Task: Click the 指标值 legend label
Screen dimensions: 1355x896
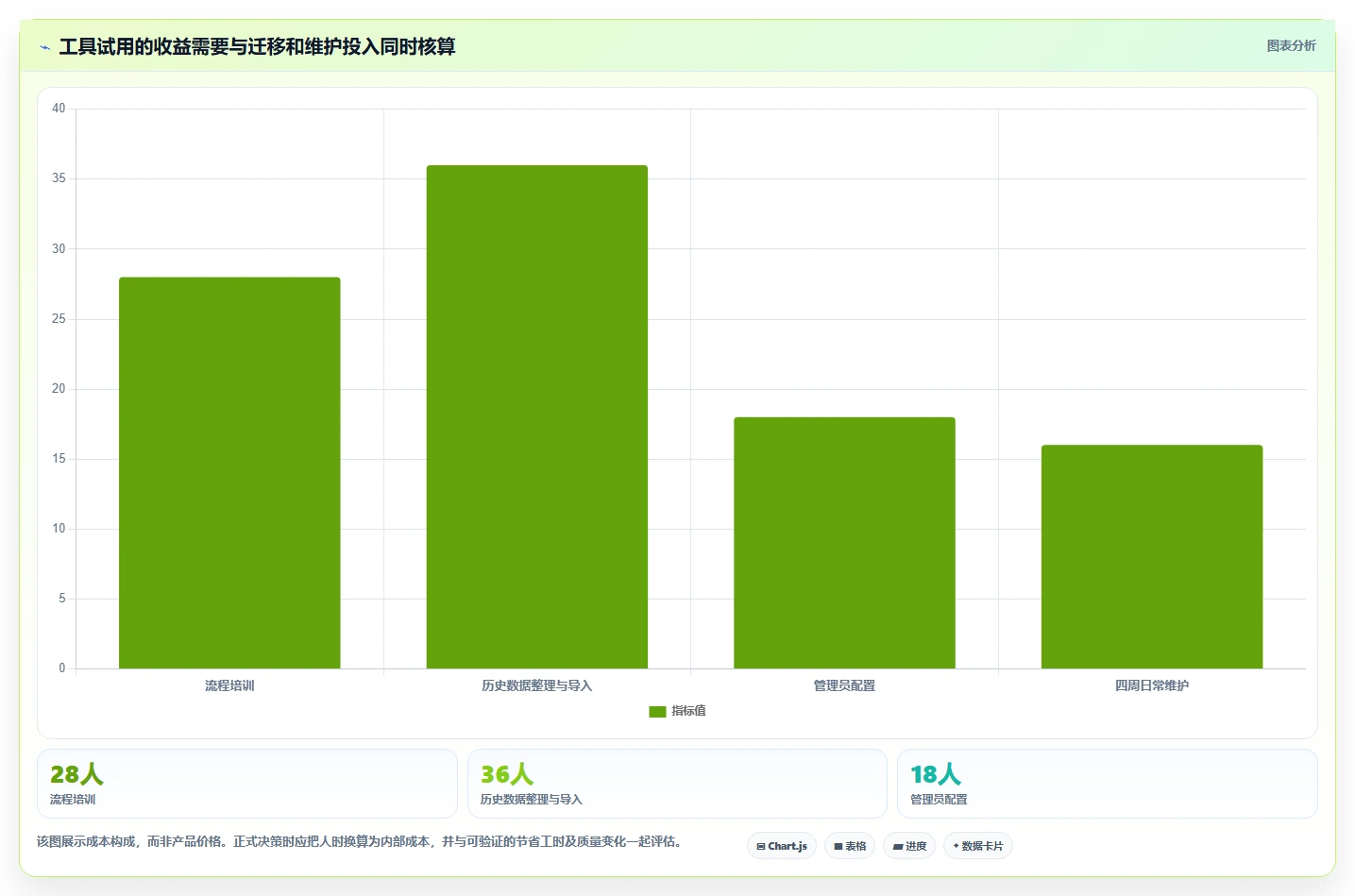Action: (x=688, y=711)
